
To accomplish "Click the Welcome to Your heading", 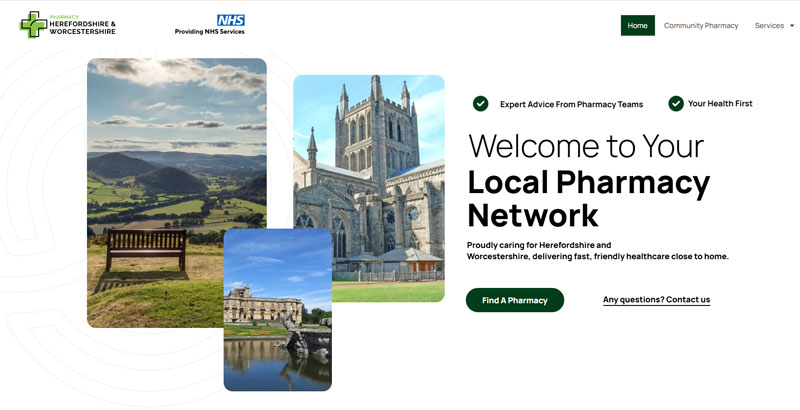I will pyautogui.click(x=586, y=146).
